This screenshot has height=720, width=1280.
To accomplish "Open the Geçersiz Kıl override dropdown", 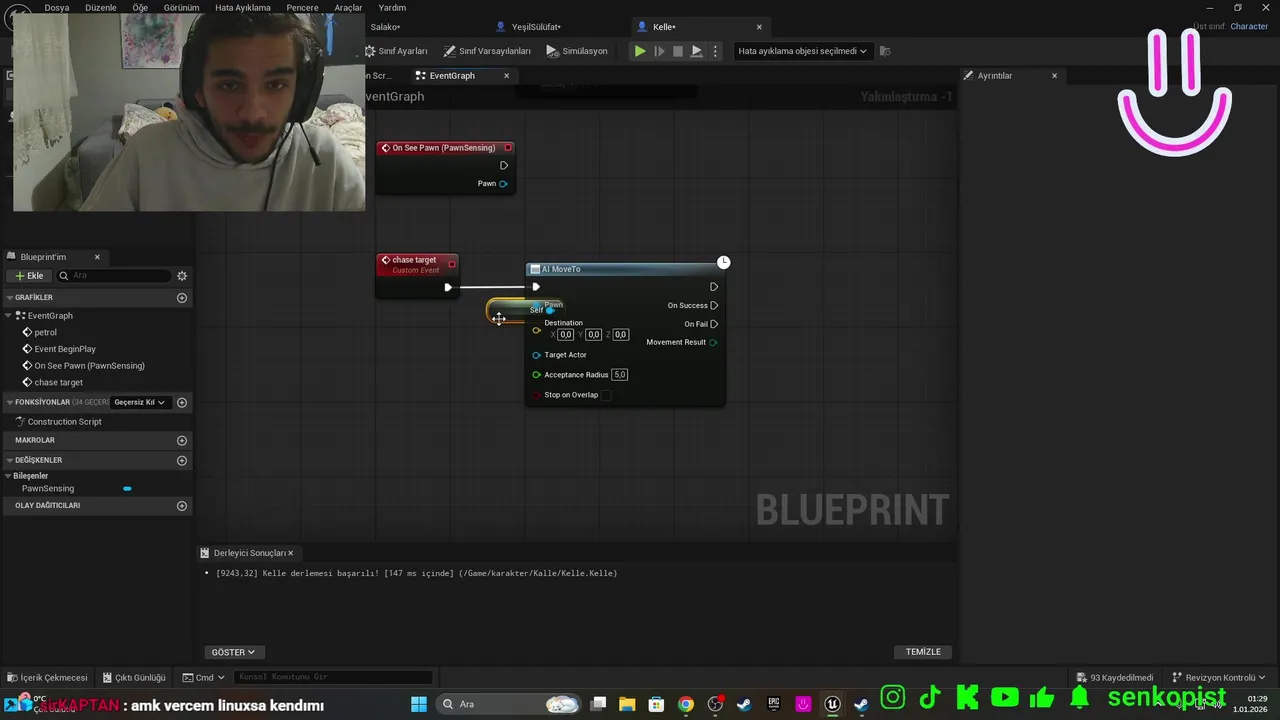I will (139, 402).
